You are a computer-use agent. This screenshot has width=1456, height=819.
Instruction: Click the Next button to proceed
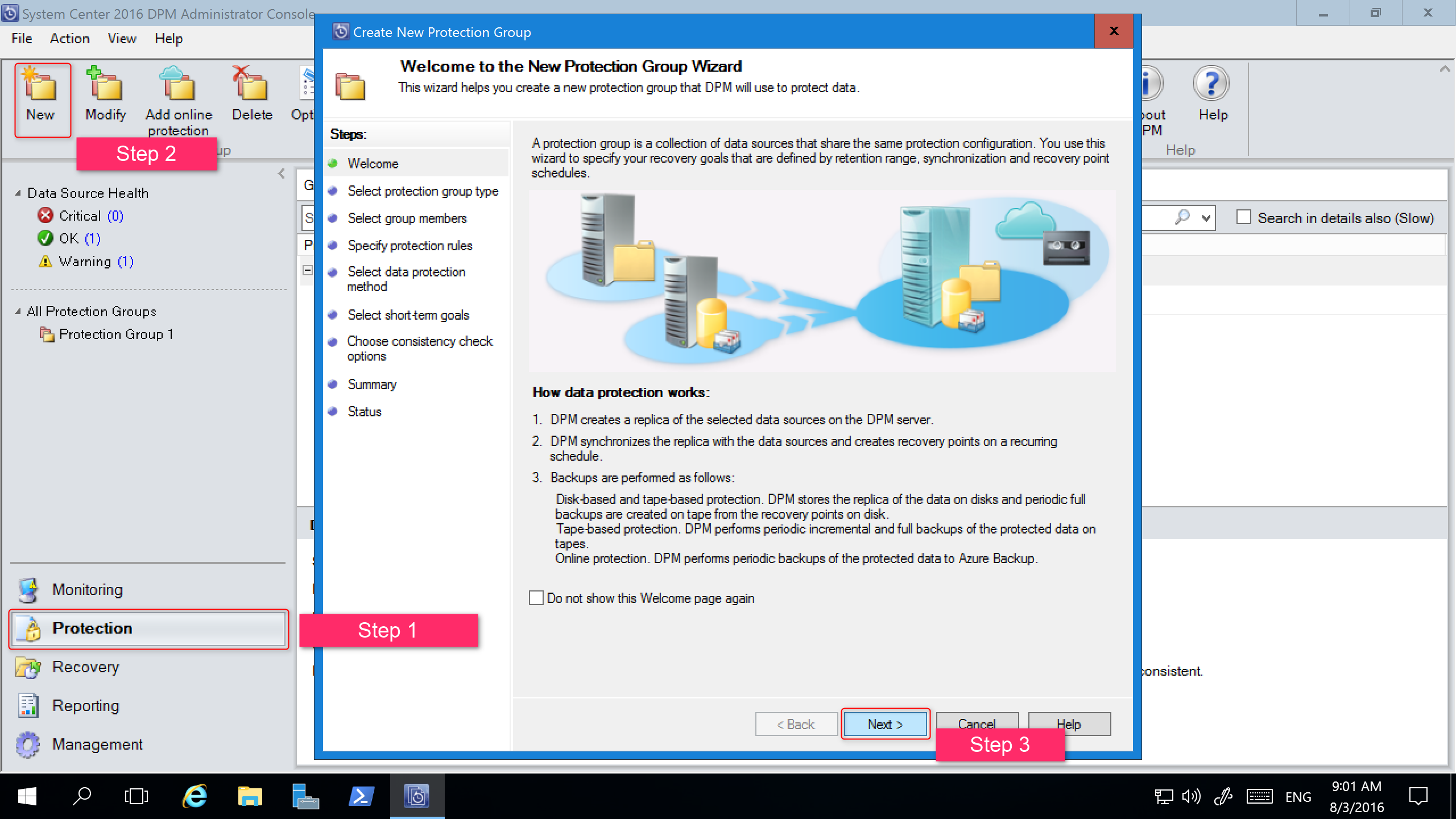(885, 724)
